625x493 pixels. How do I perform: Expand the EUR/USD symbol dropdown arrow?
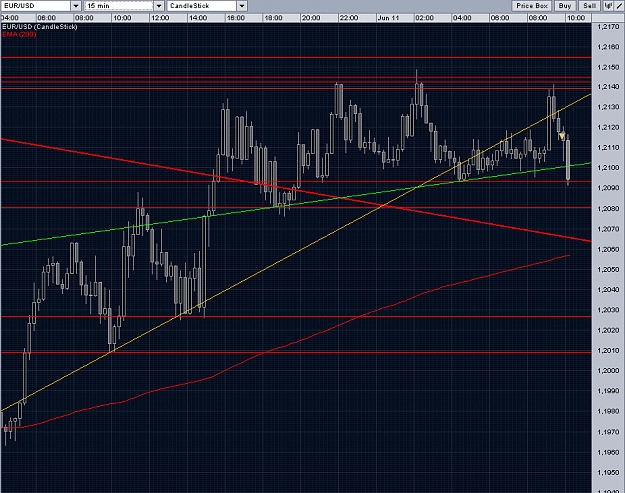tap(76, 6)
